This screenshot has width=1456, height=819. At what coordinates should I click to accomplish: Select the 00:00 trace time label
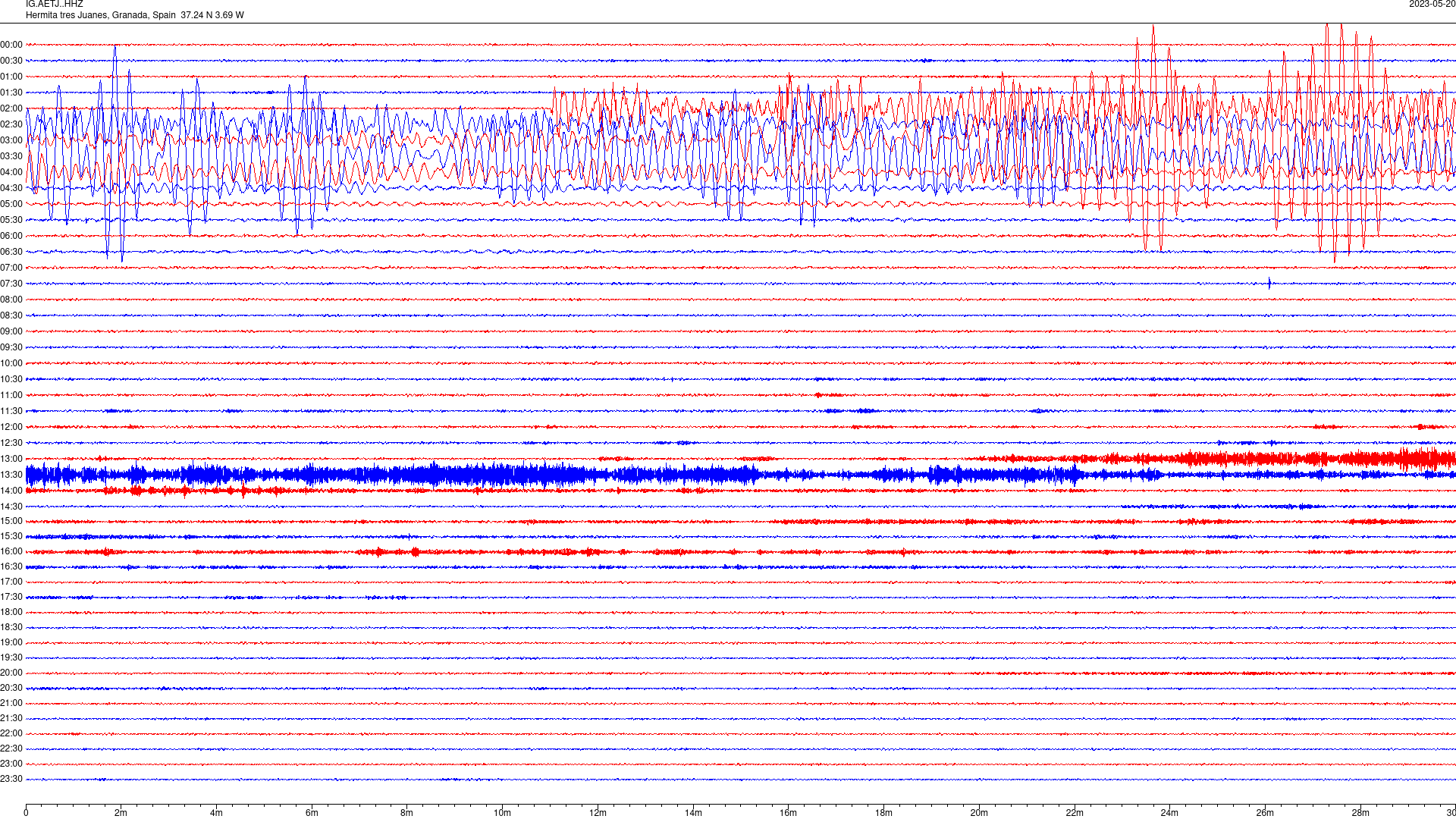pos(11,45)
